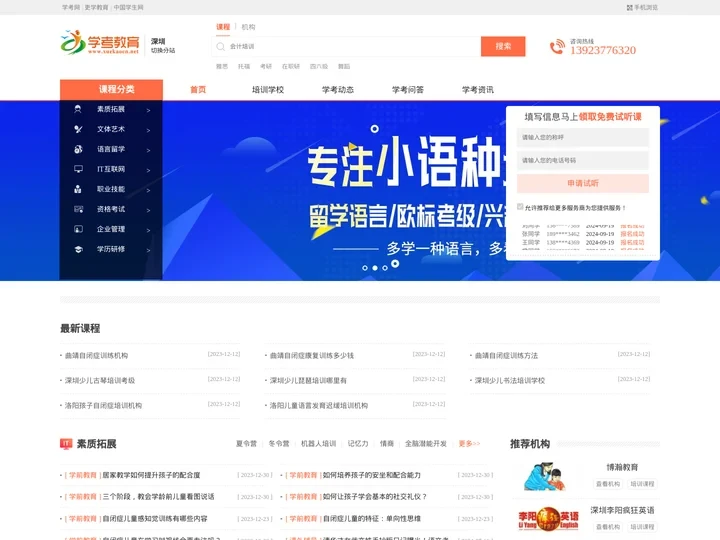The image size is (720, 540).
Task: Expand the 文体艺术 category arrow
Action: tap(148, 130)
